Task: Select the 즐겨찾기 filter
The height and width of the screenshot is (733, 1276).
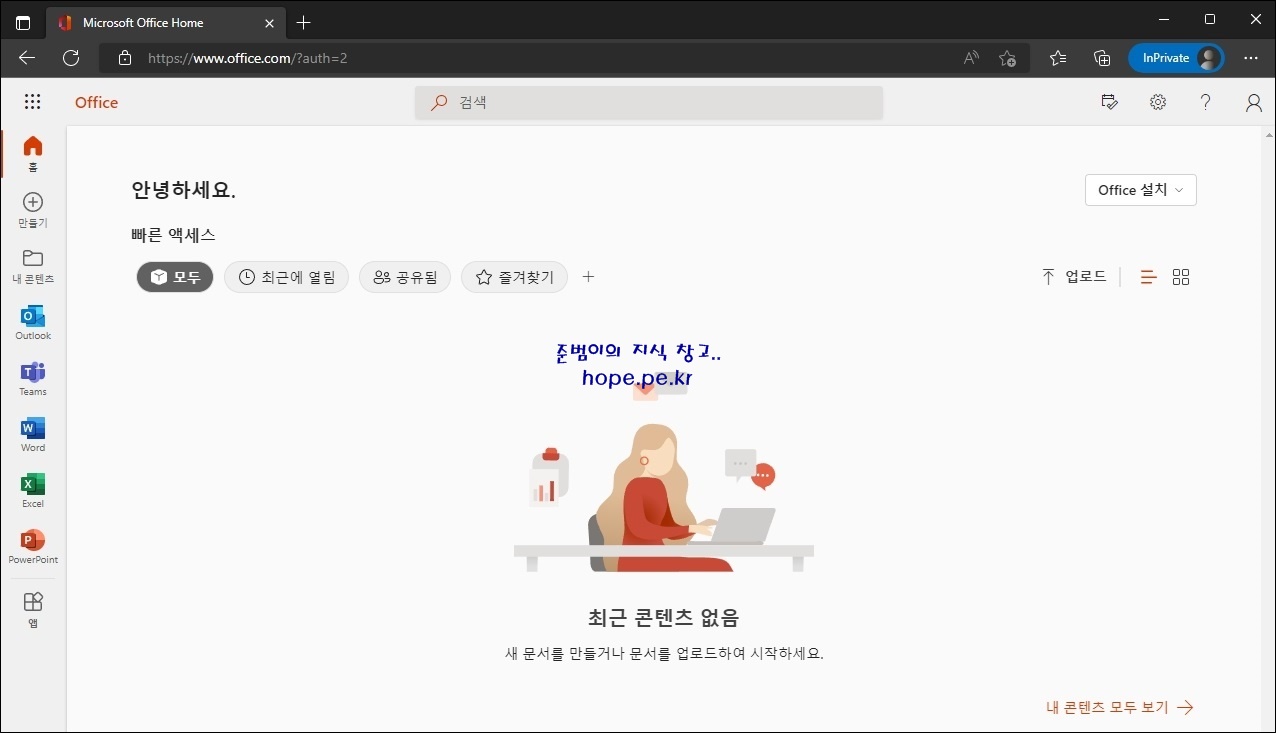Action: click(514, 277)
